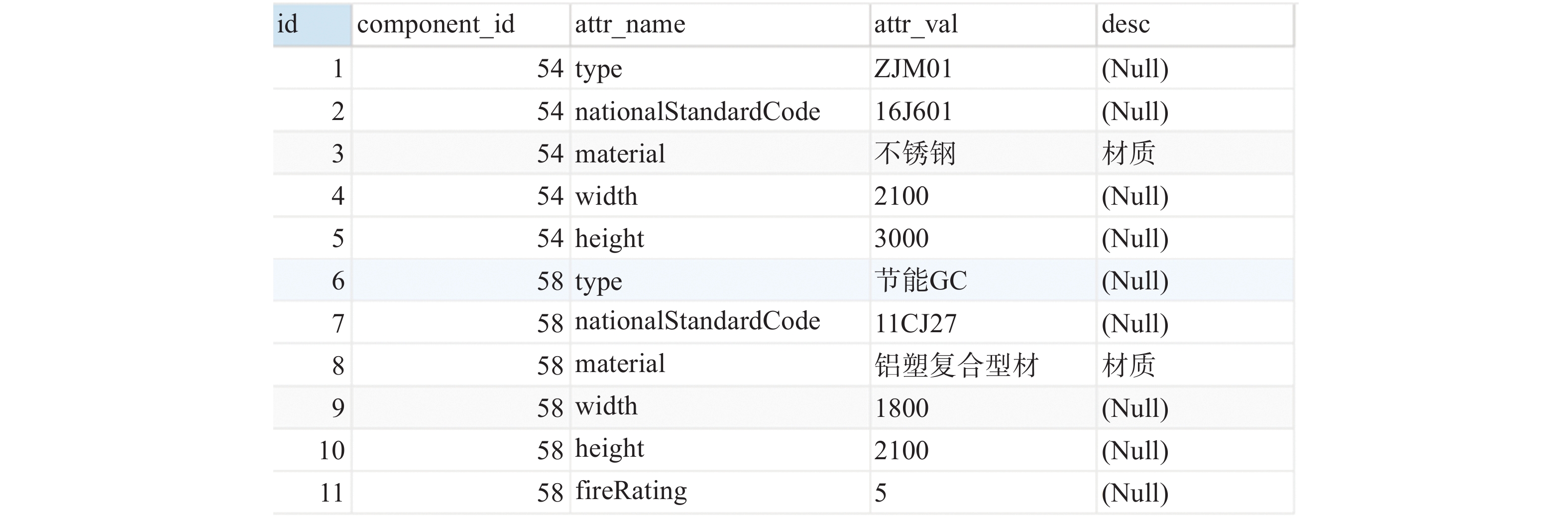
Task: Select the attr_name column header
Action: [720, 25]
